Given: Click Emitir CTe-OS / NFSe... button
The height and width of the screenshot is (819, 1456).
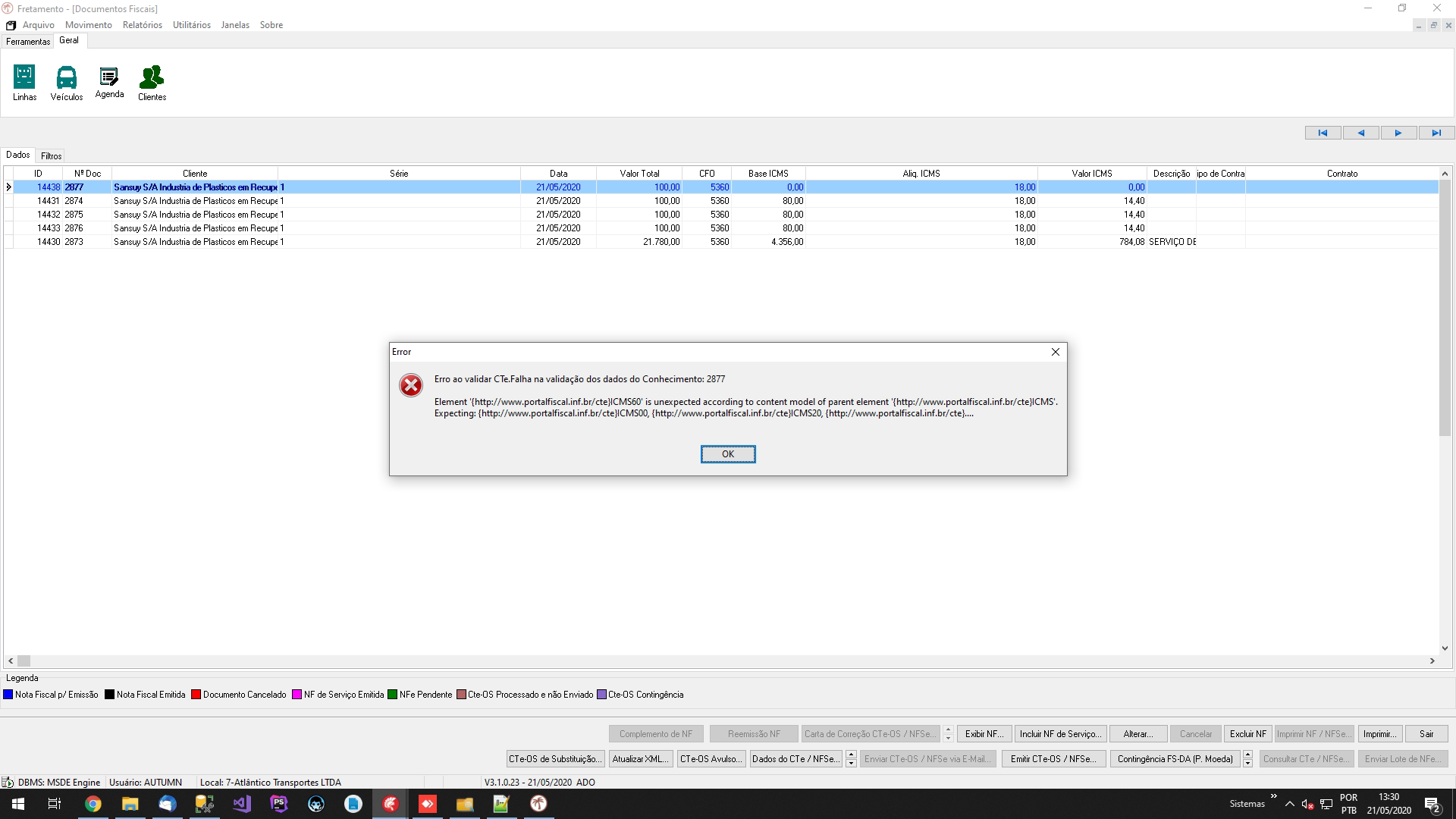Looking at the screenshot, I should click(x=1053, y=758).
